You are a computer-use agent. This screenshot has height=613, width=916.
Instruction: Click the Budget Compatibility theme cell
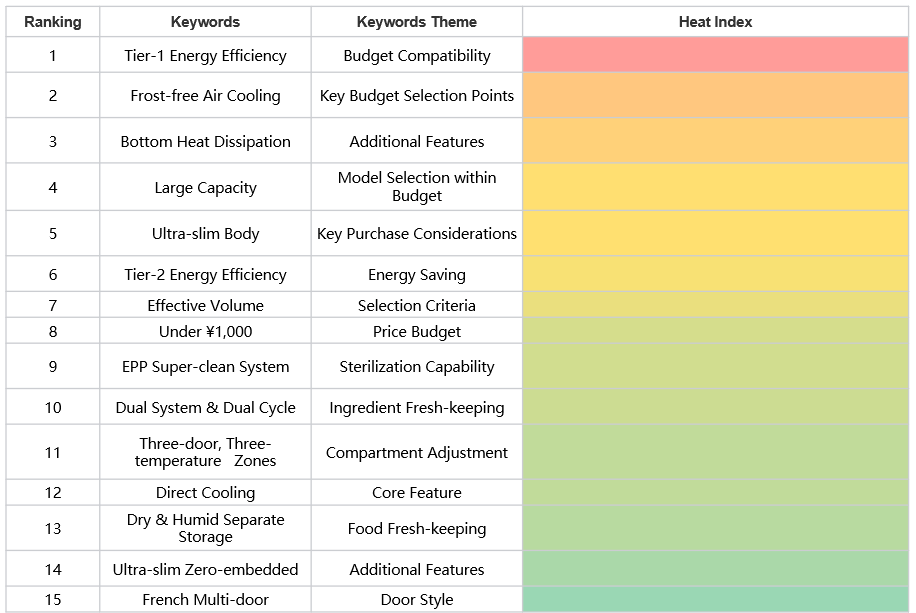(x=416, y=55)
